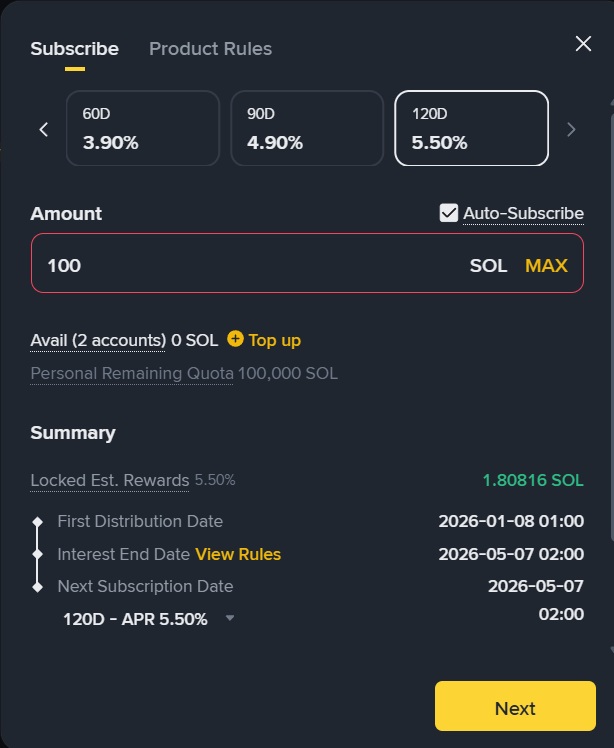The width and height of the screenshot is (614, 748).
Task: Select the 90D 4.90% duration option
Action: tap(306, 128)
